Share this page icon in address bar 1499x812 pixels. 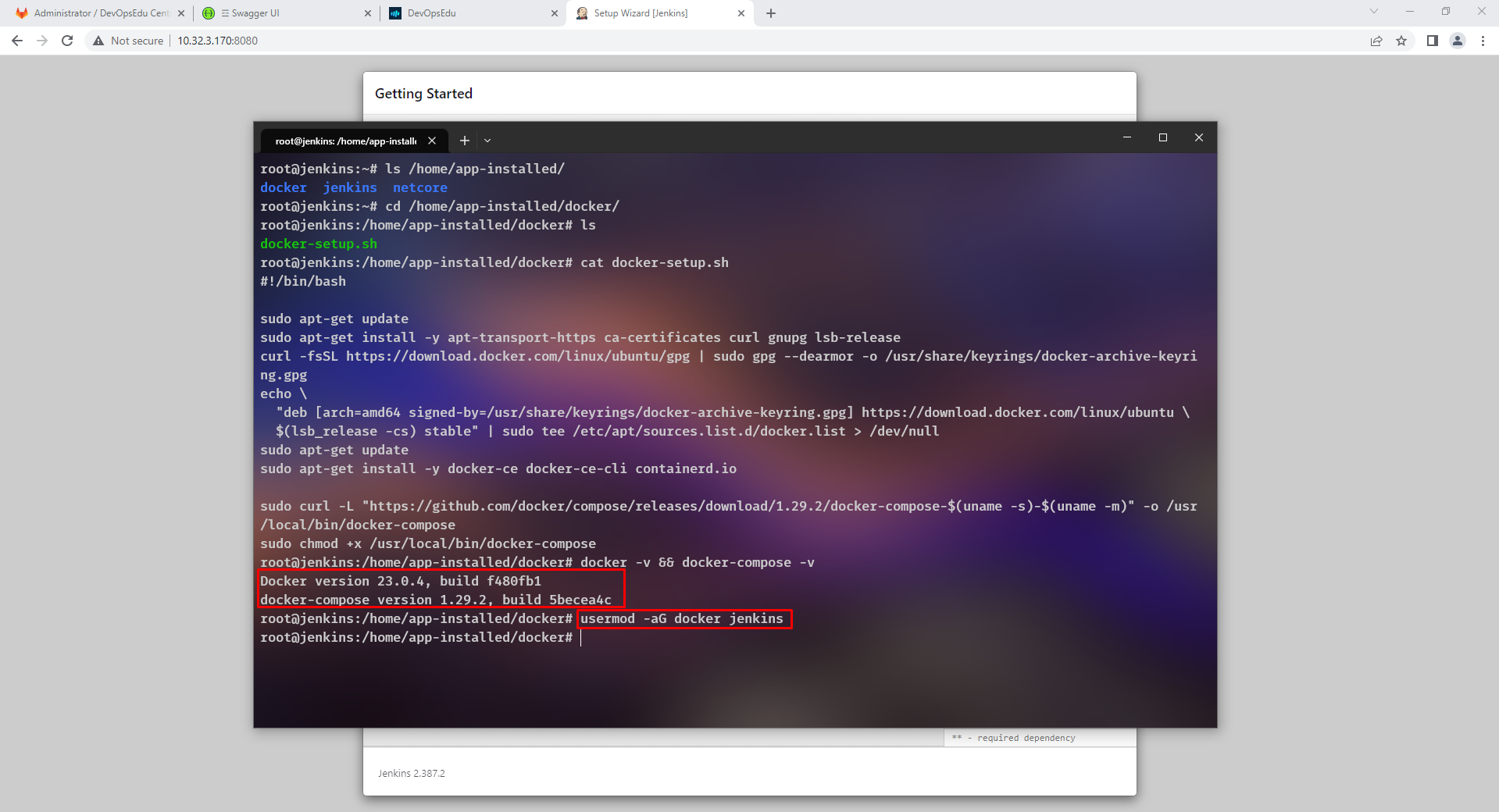(1376, 41)
